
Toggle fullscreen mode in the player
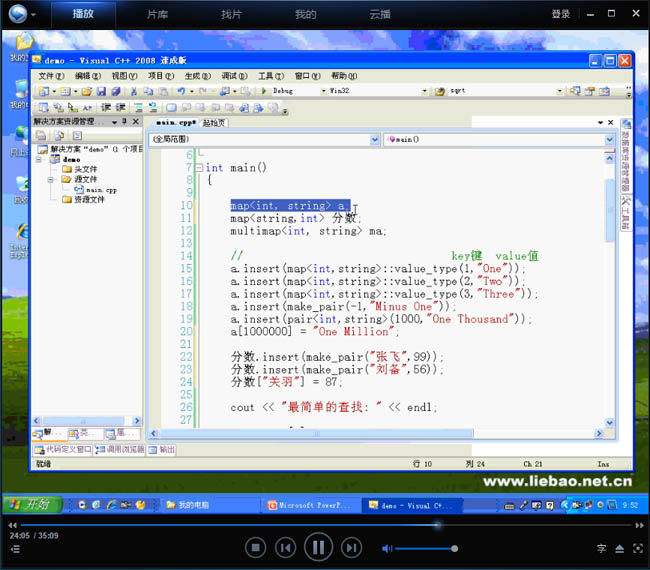click(x=637, y=548)
